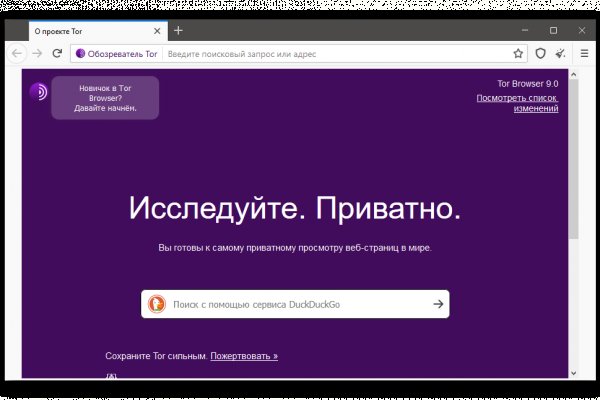Click the DuckDuckGo search input field
Screen dimensions: 600x400
tap(295, 304)
